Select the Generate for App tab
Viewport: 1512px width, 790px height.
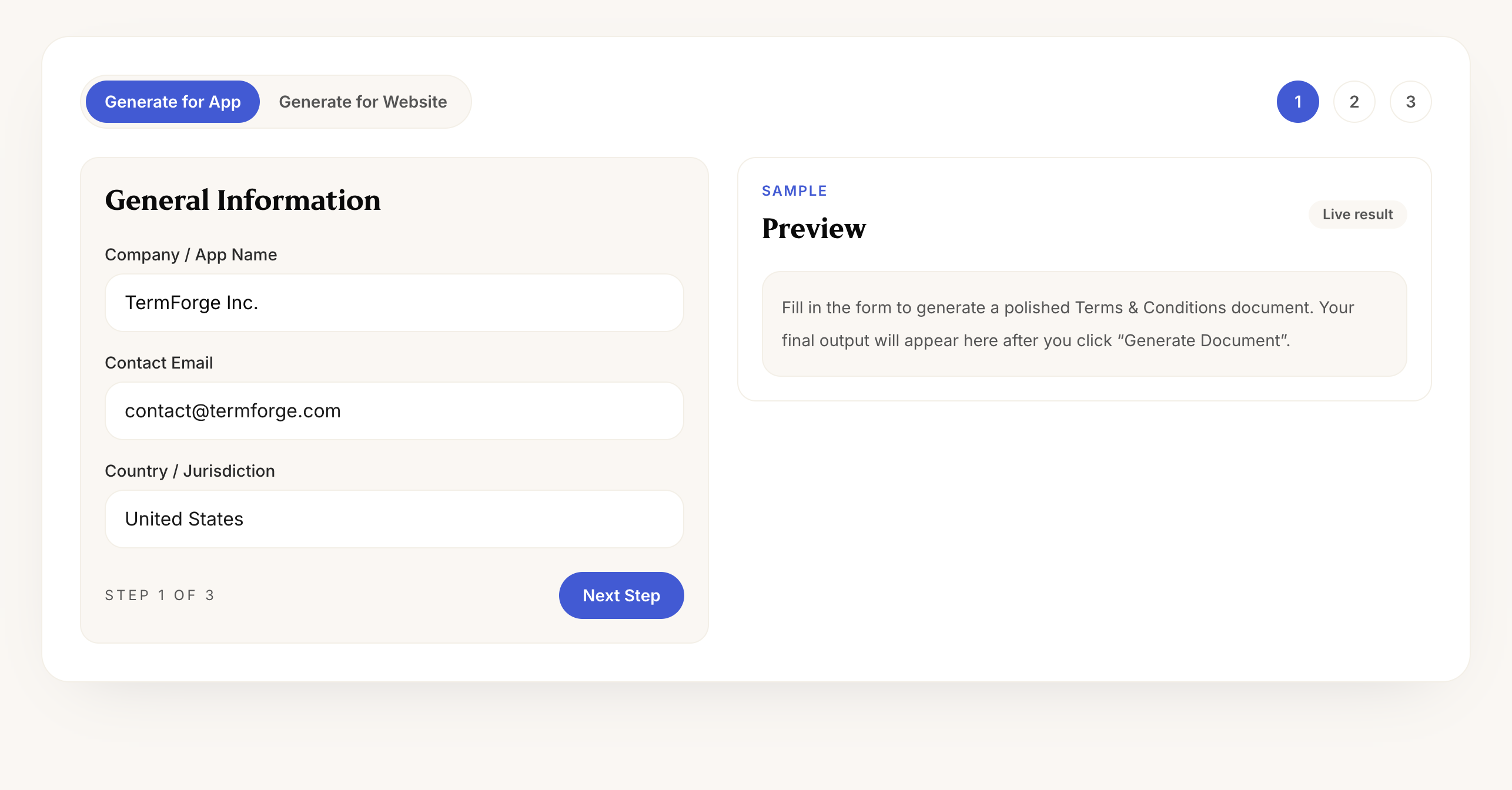point(172,101)
